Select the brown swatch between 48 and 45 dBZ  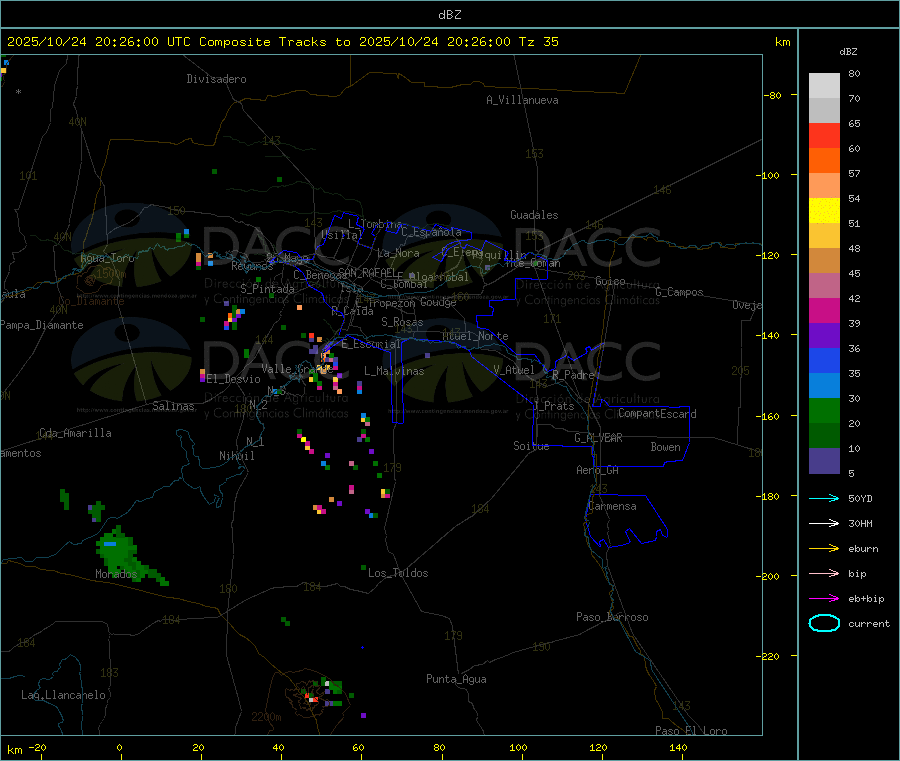pyautogui.click(x=824, y=261)
